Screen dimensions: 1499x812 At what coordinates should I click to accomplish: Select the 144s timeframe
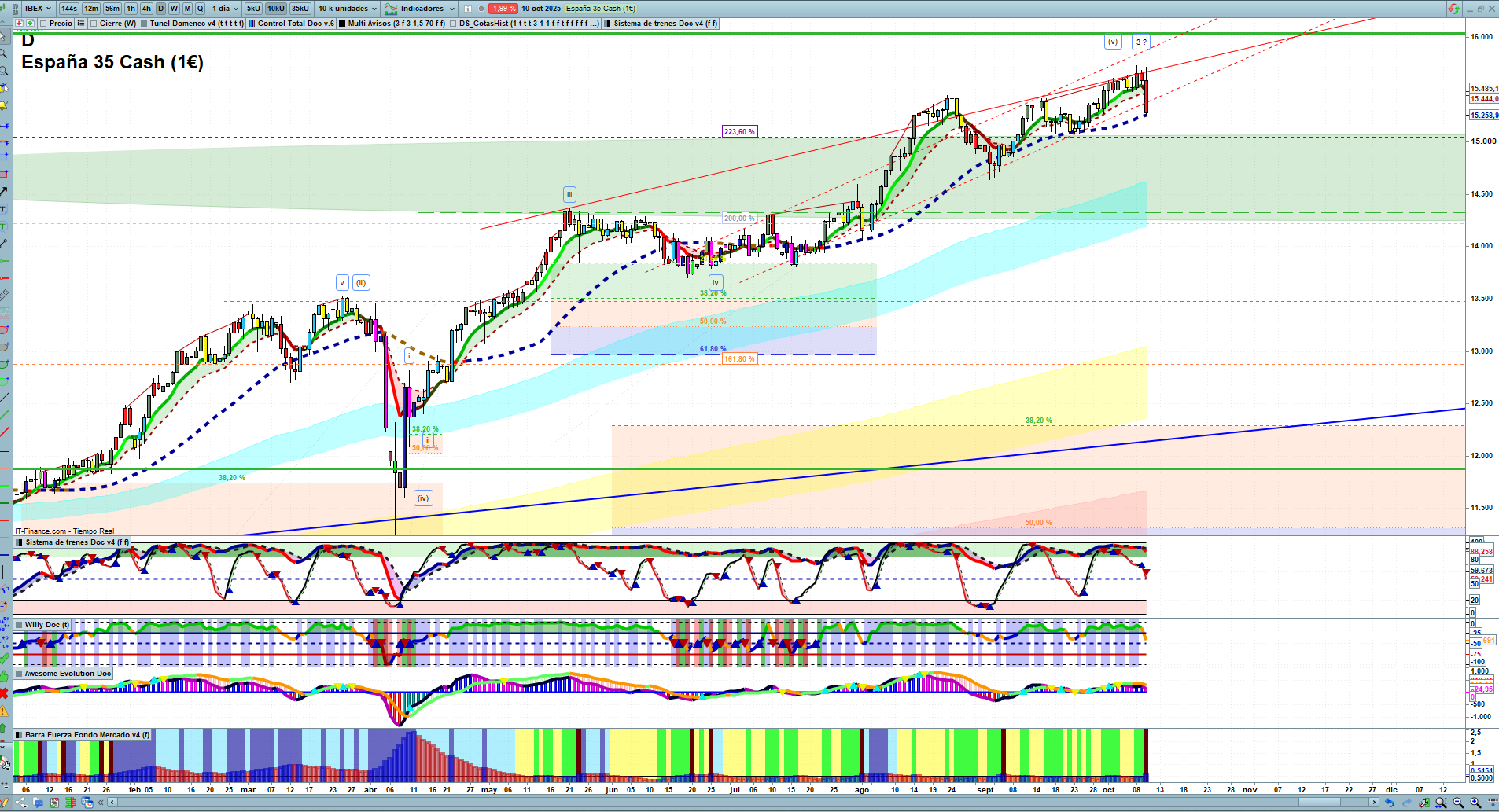[x=69, y=9]
